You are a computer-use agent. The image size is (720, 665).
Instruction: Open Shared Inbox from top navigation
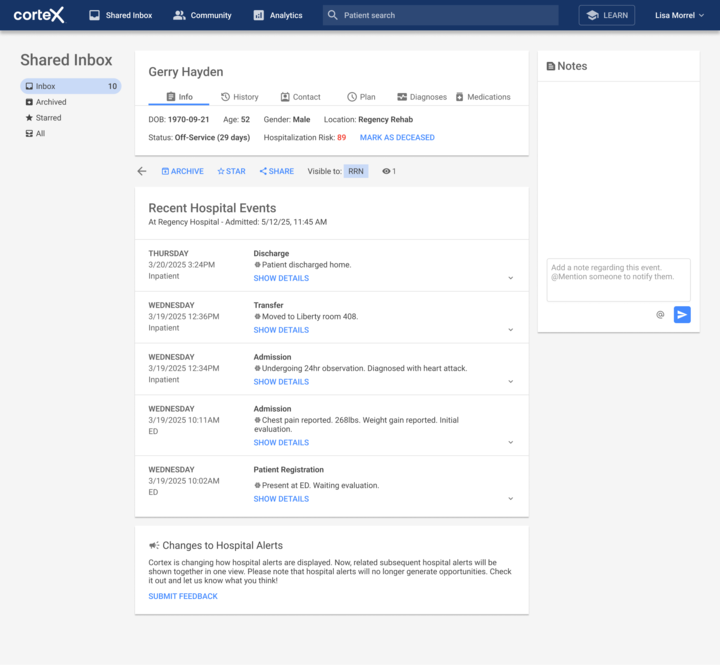click(120, 15)
